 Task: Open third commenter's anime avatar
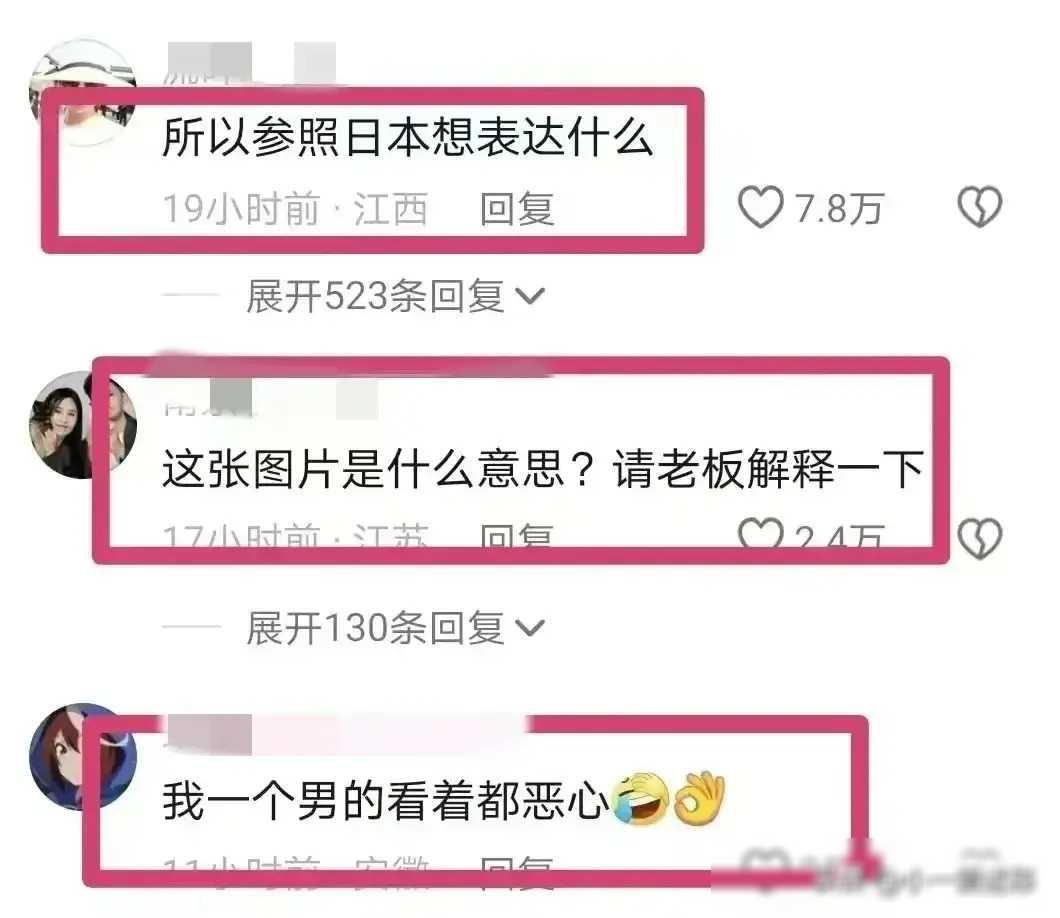pos(83,756)
